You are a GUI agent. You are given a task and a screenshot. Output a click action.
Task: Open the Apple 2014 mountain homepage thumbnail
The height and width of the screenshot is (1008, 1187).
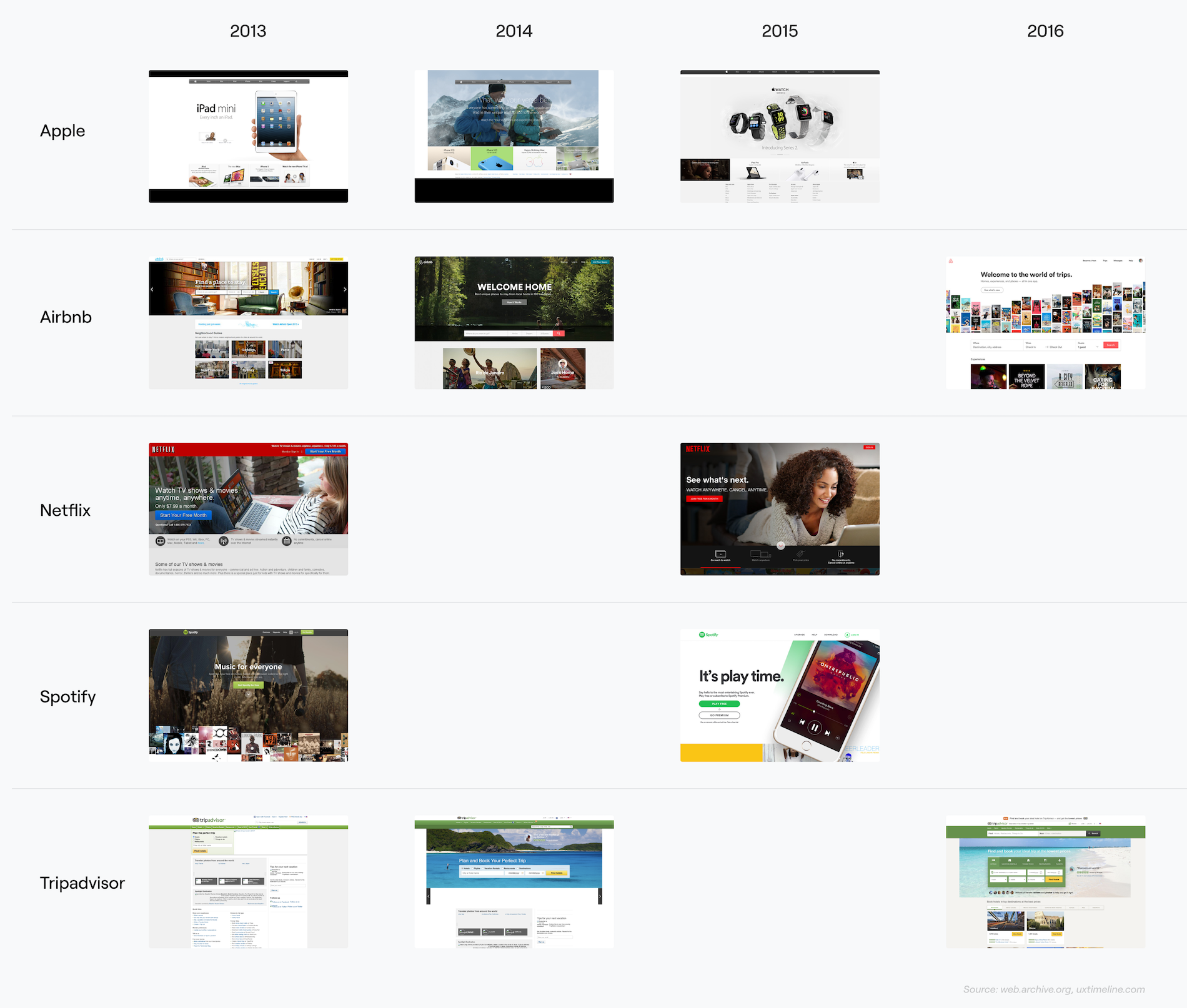(x=514, y=136)
